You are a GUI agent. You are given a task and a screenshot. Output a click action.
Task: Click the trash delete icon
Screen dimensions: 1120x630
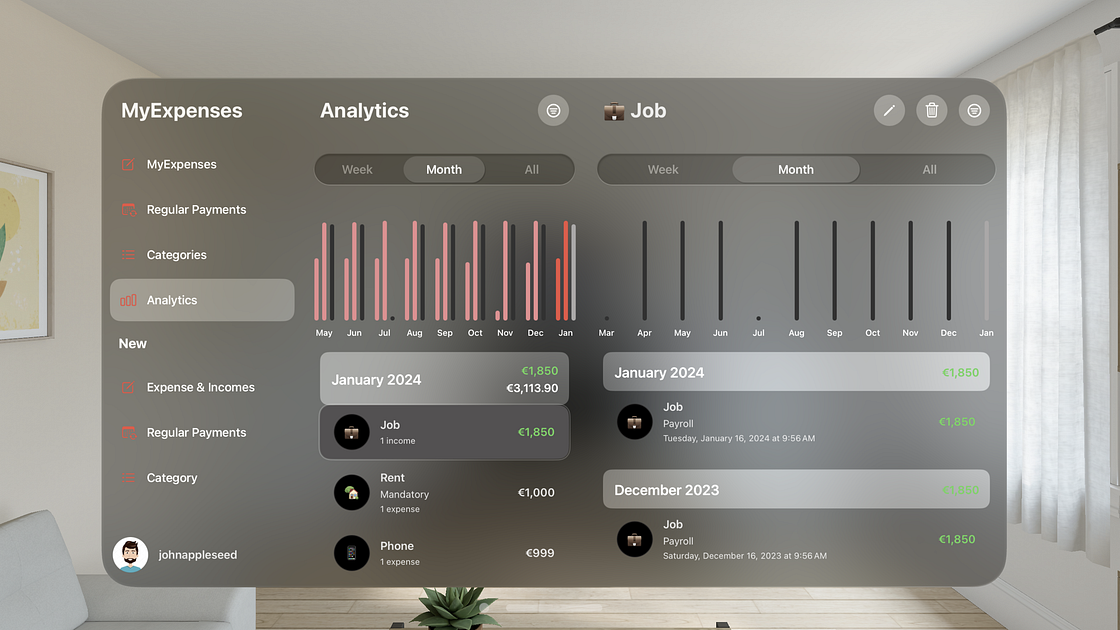(931, 111)
